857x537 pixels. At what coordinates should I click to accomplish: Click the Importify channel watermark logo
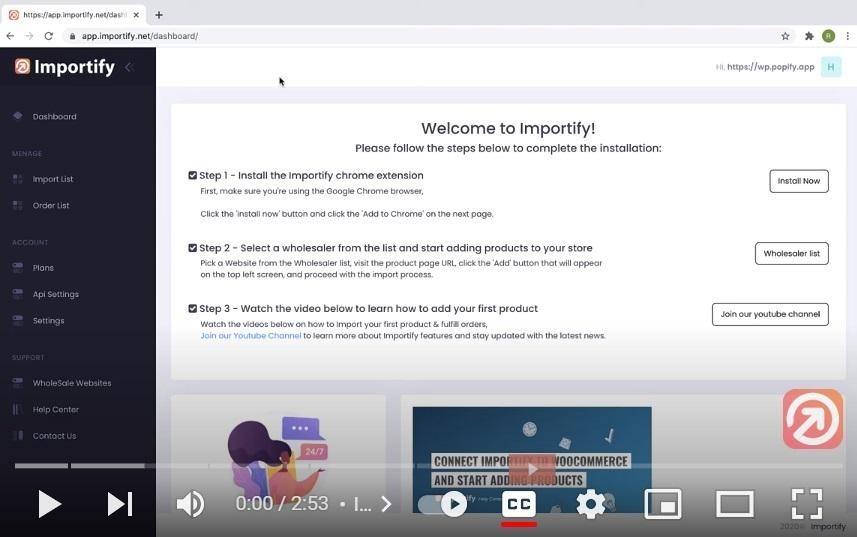(x=813, y=419)
